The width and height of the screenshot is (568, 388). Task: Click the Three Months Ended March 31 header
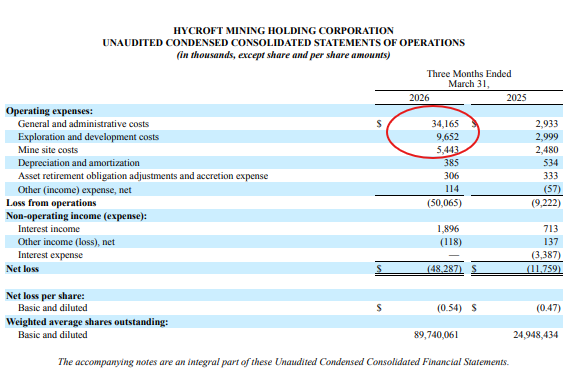click(x=469, y=79)
